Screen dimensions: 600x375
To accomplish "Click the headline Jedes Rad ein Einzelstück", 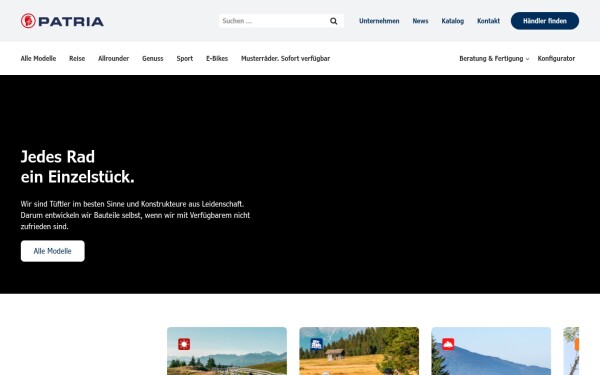I will (x=78, y=167).
